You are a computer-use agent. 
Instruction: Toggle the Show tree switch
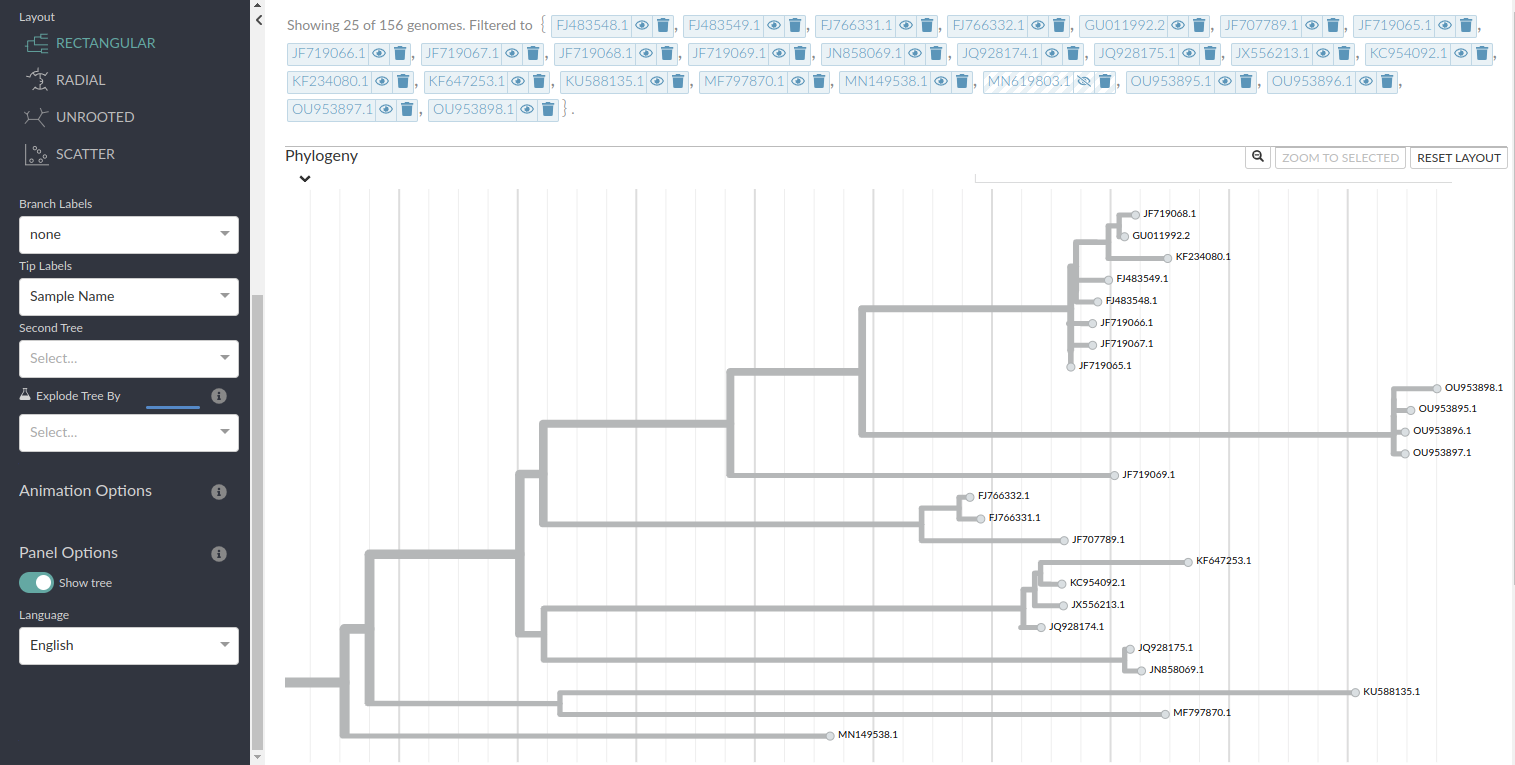(x=37, y=583)
